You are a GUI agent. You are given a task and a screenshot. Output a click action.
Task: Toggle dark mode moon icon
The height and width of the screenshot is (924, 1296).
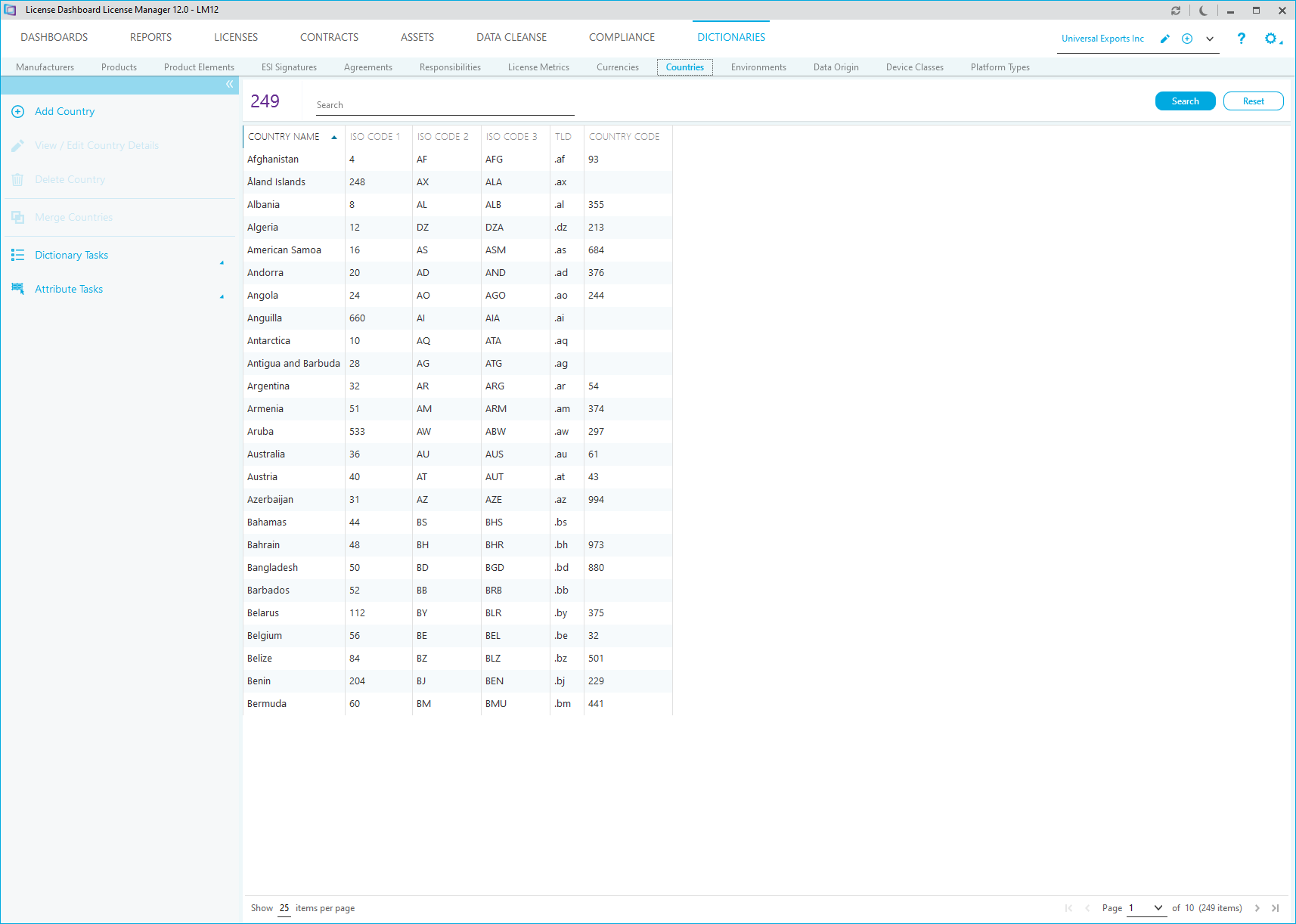tap(1203, 11)
